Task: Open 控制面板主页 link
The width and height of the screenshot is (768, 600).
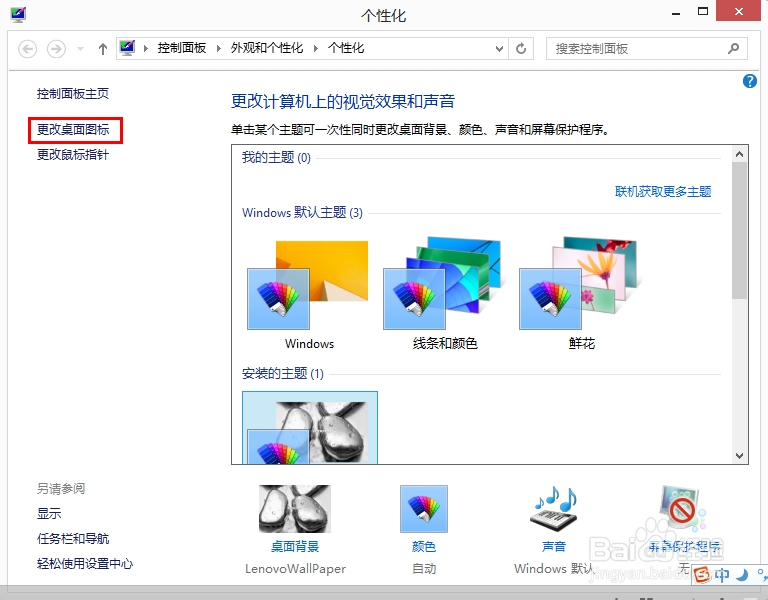Action: pos(73,93)
